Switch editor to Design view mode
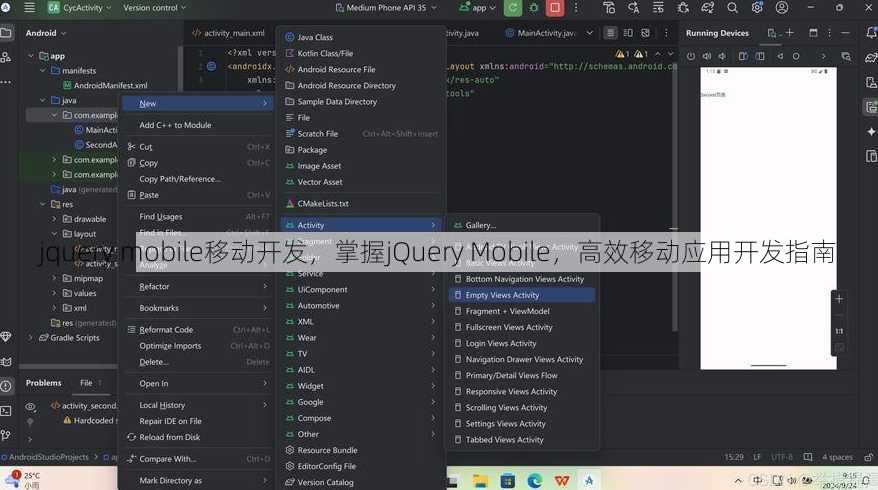Image resolution: width=878 pixels, height=490 pixels. coord(645,33)
